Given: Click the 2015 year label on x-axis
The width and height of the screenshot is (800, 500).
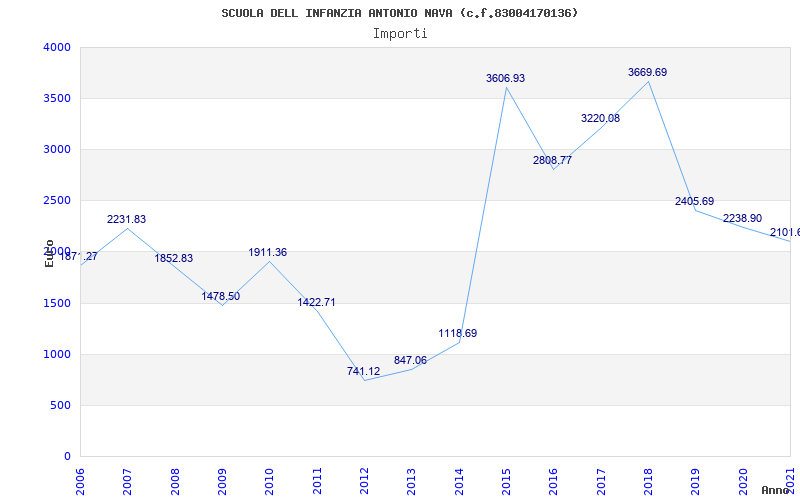Looking at the screenshot, I should coord(507,482).
